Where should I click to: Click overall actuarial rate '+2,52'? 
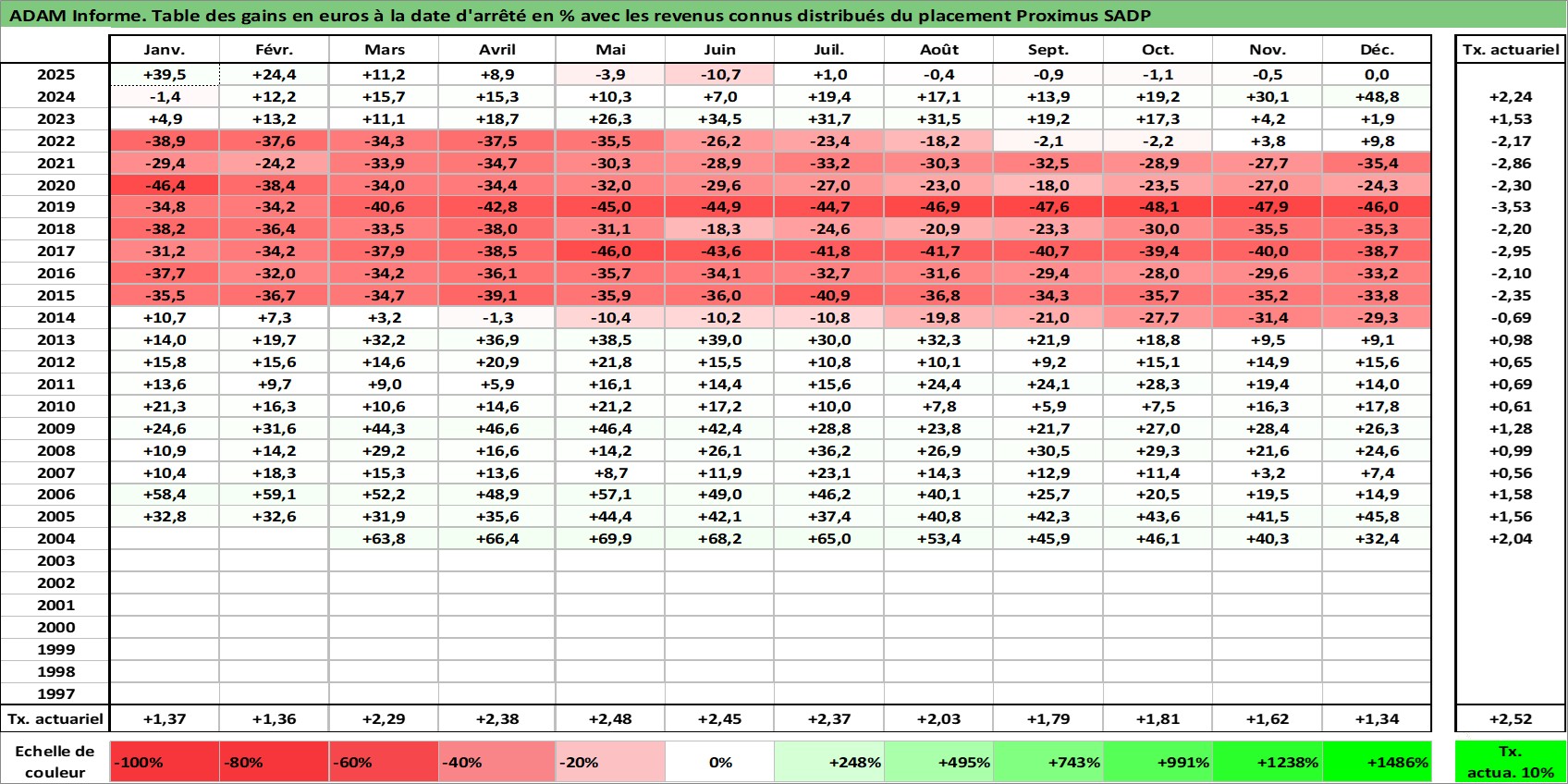(x=1511, y=719)
